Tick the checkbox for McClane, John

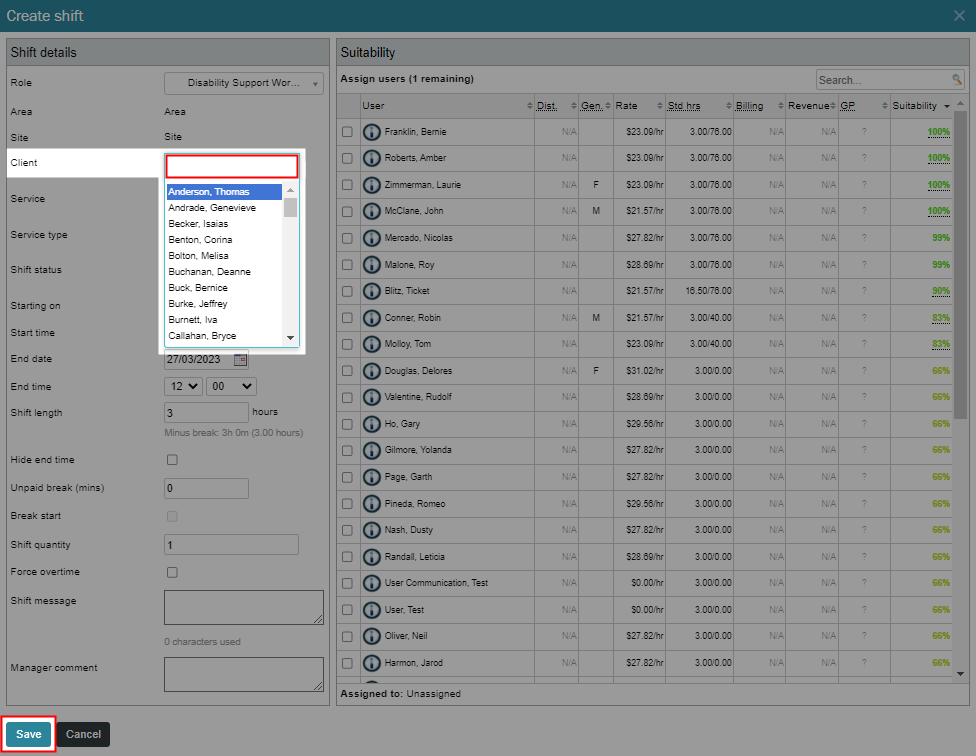347,212
